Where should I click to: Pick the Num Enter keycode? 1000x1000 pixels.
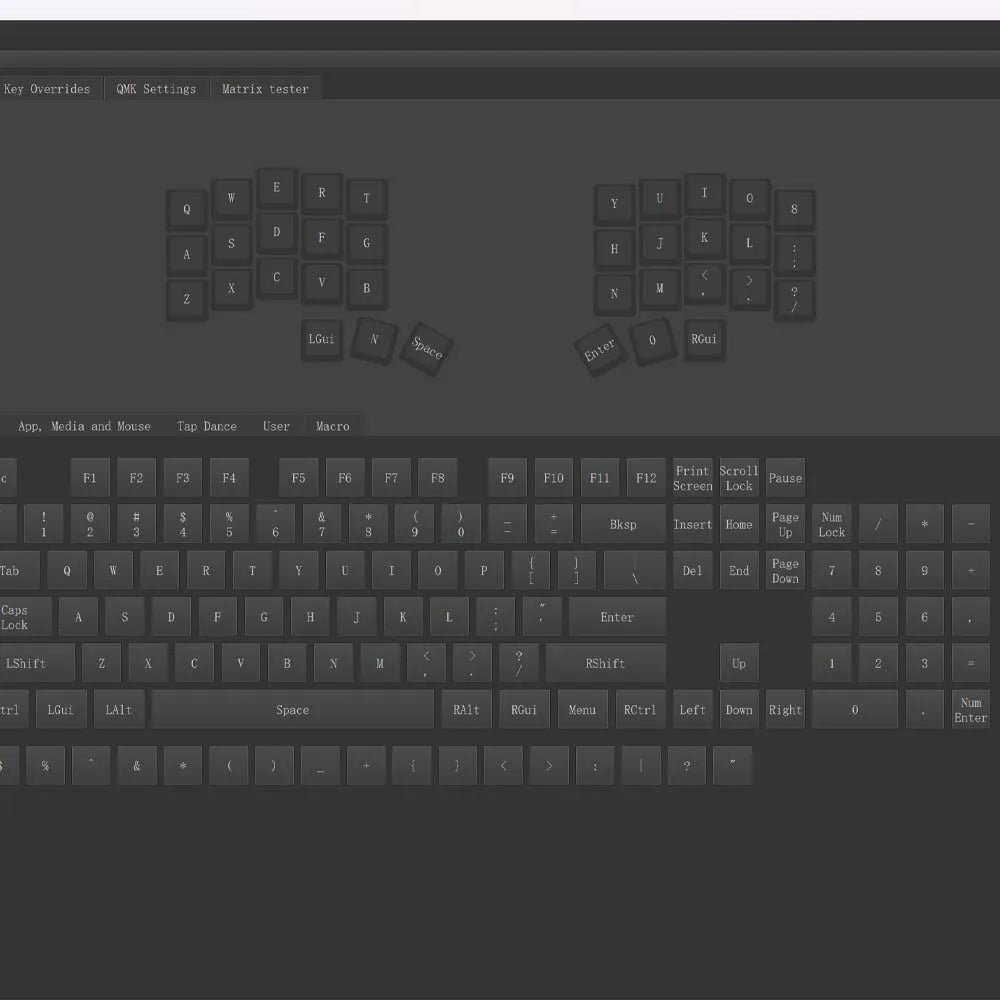point(970,710)
